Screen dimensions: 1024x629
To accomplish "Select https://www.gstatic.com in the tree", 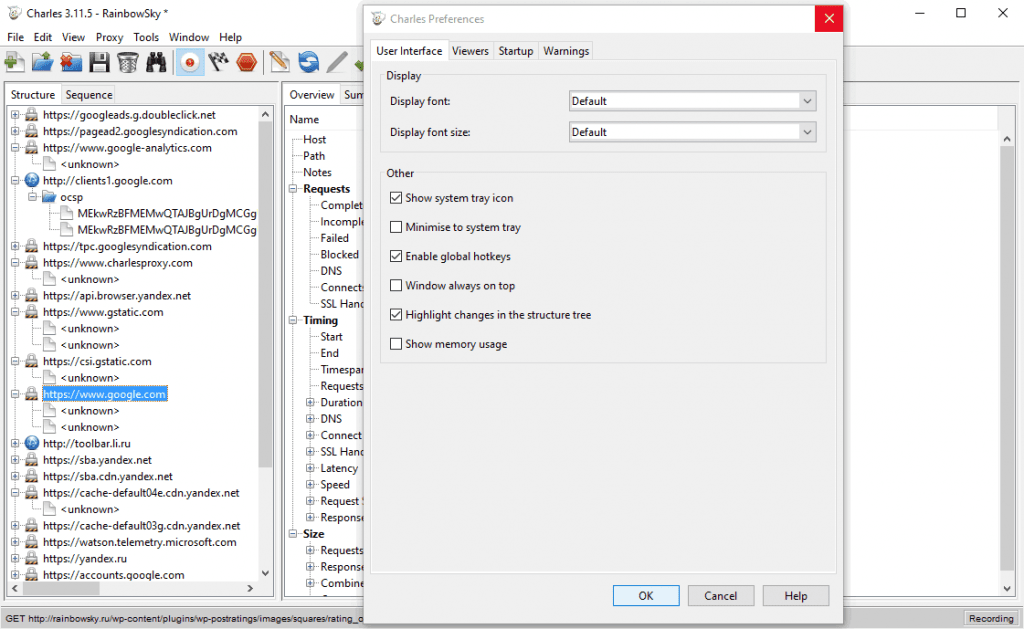I will coord(103,312).
